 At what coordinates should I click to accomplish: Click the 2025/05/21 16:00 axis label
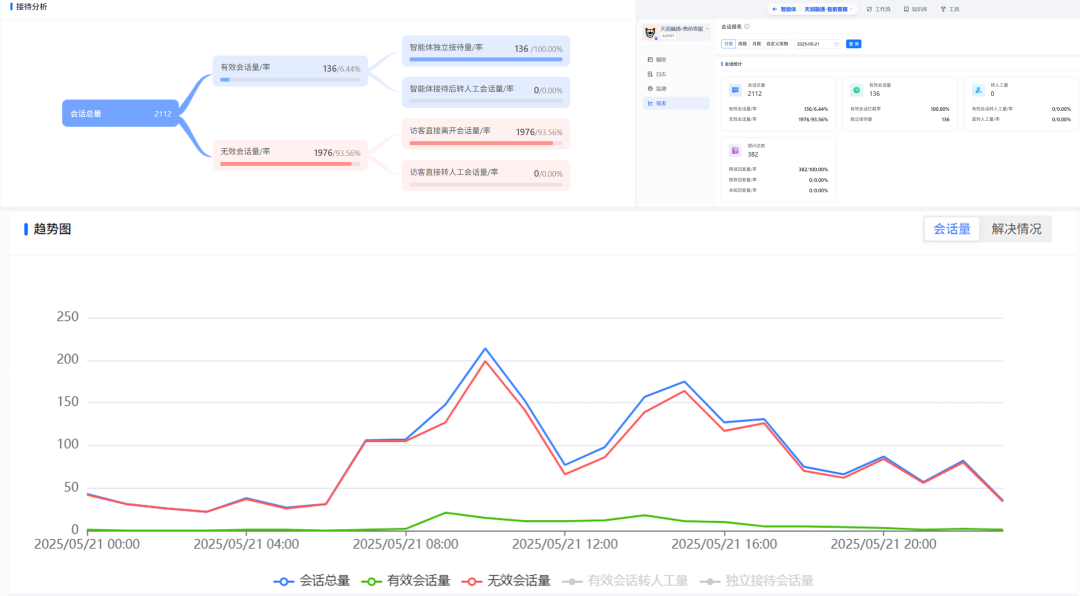pos(724,544)
